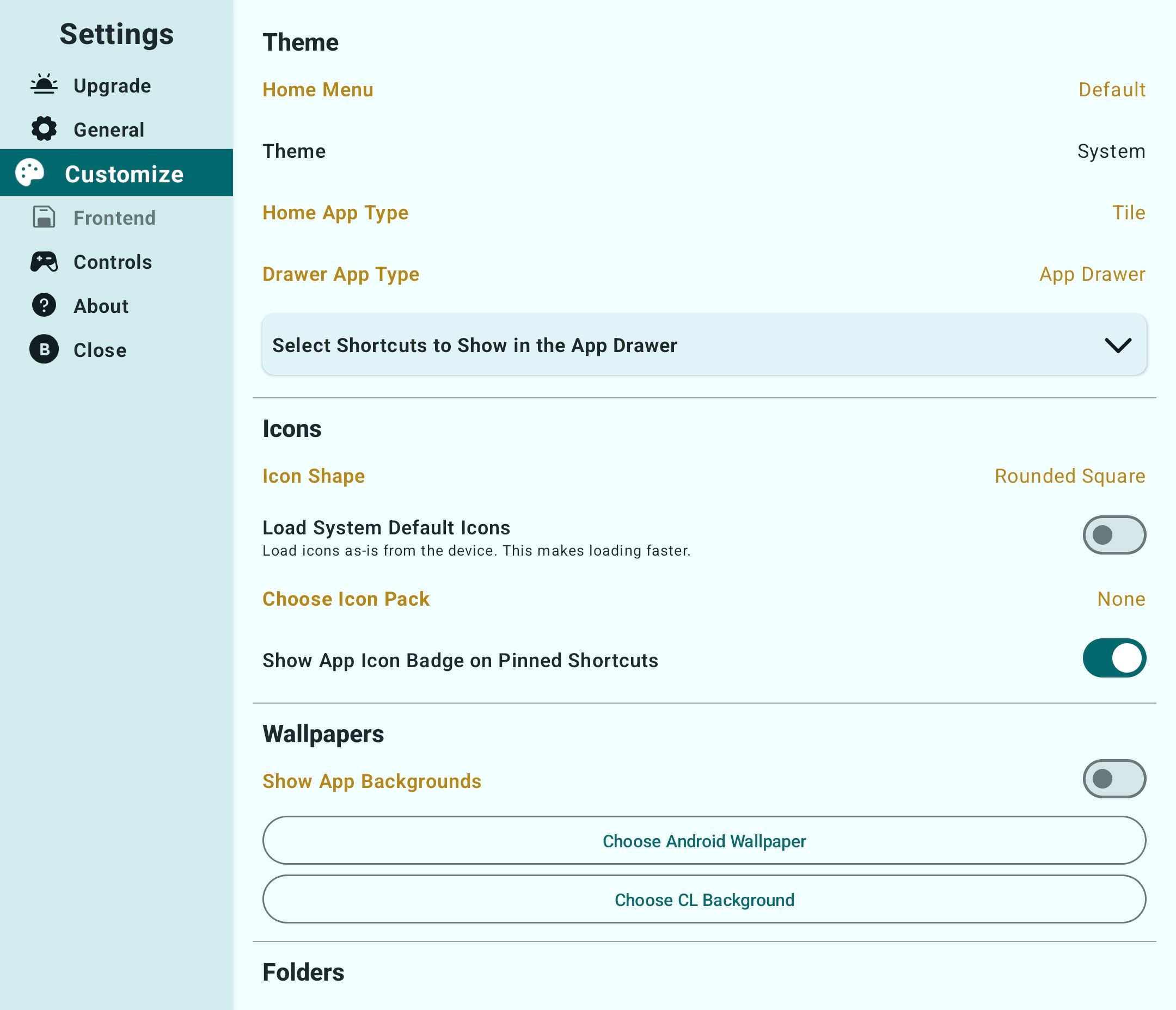Image resolution: width=1176 pixels, height=1010 pixels.
Task: Click the Controls gamepad icon
Action: 44,262
